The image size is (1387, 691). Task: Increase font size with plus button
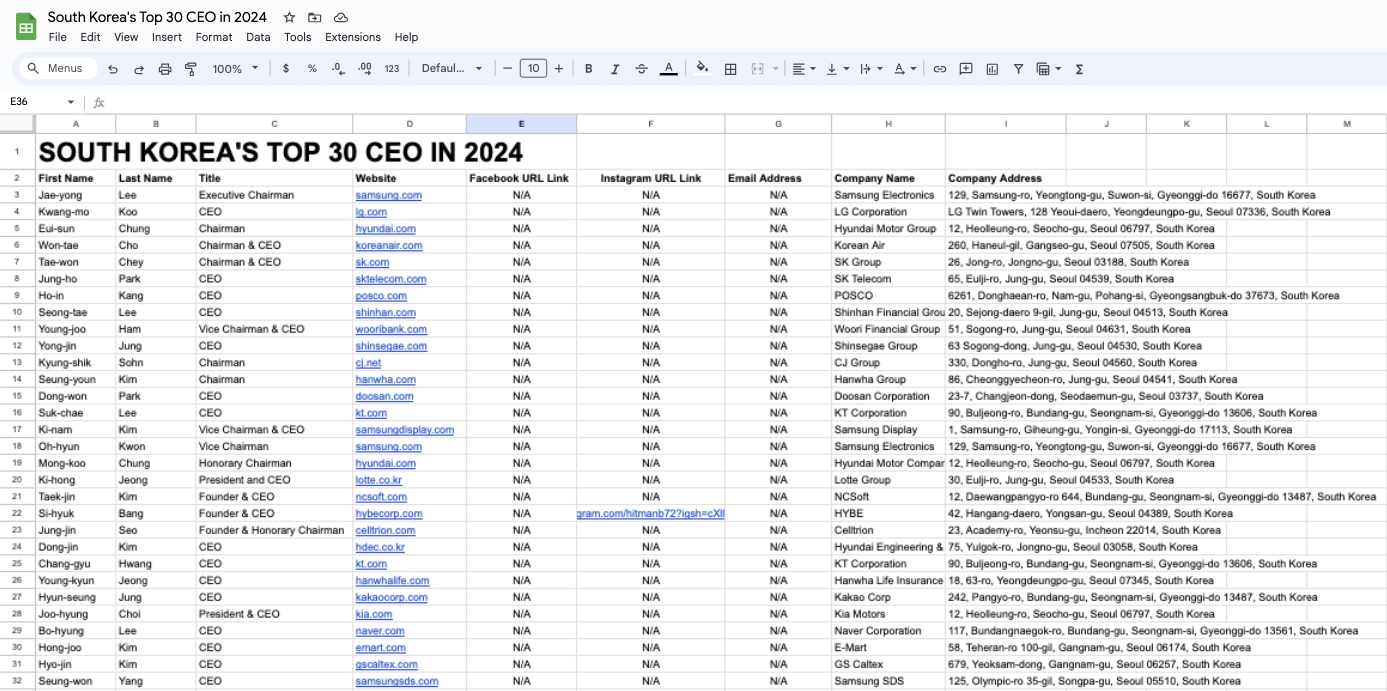point(559,69)
